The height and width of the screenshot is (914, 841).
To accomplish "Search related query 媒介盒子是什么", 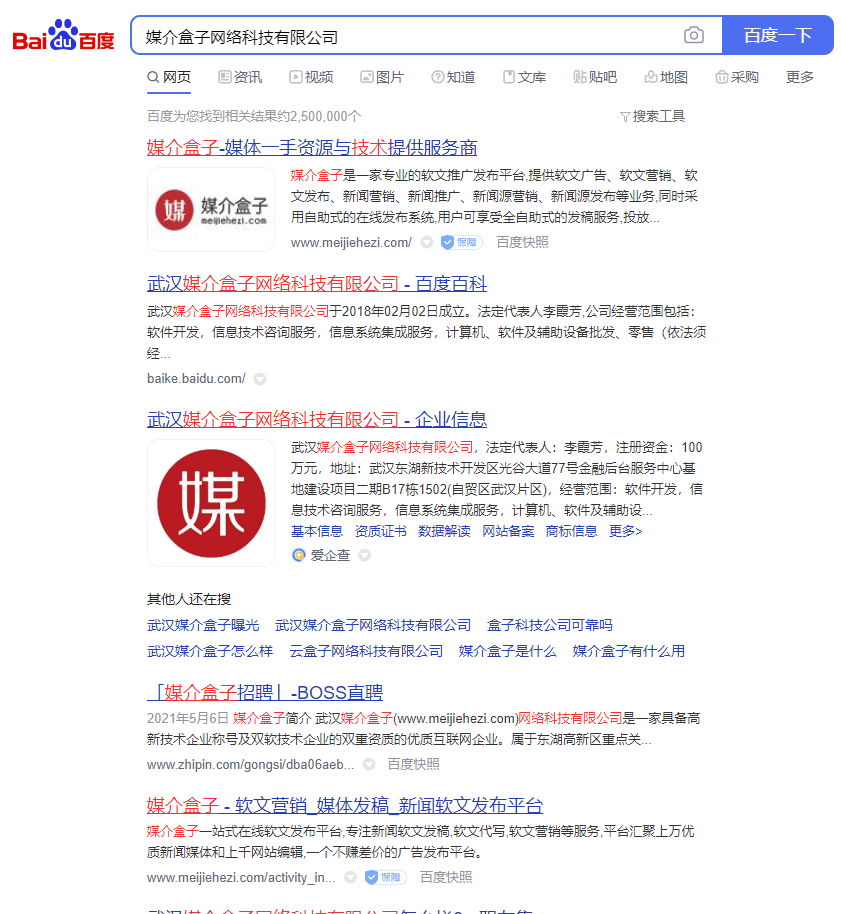I will pyautogui.click(x=508, y=651).
